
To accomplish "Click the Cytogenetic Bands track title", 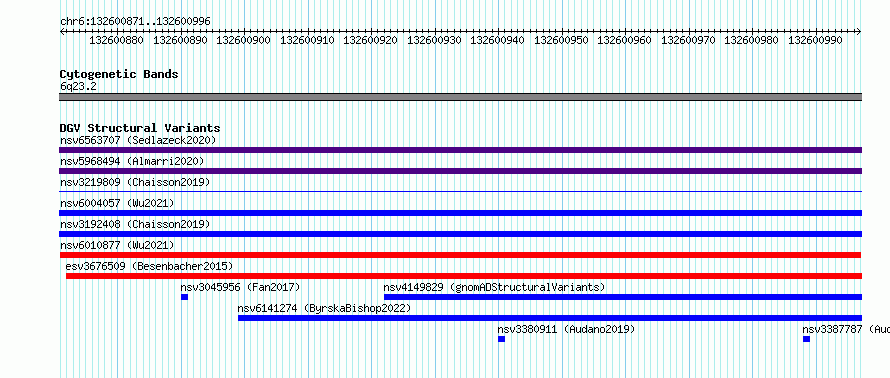I will [119, 74].
